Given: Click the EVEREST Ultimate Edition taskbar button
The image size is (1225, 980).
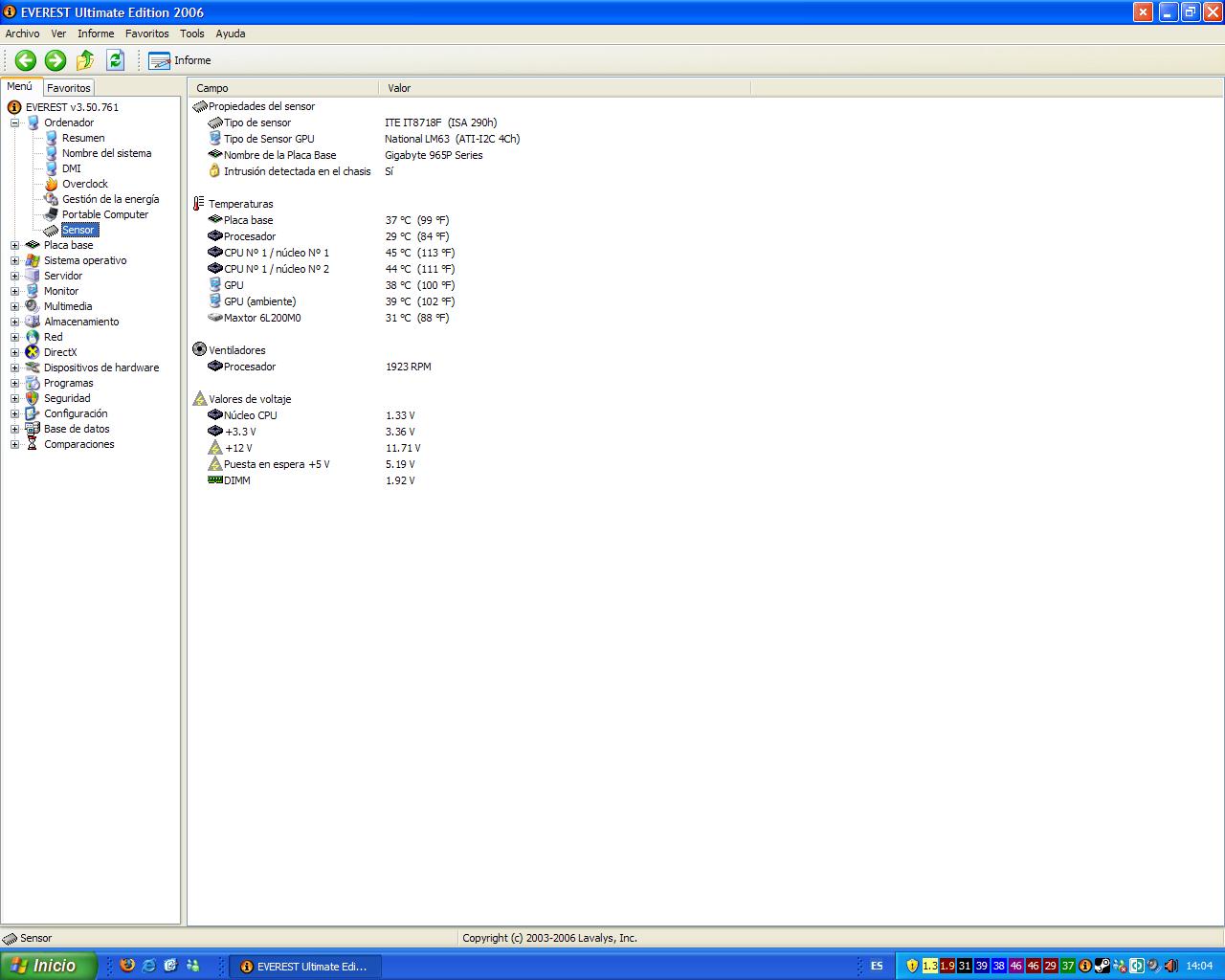Looking at the screenshot, I should click(305, 967).
